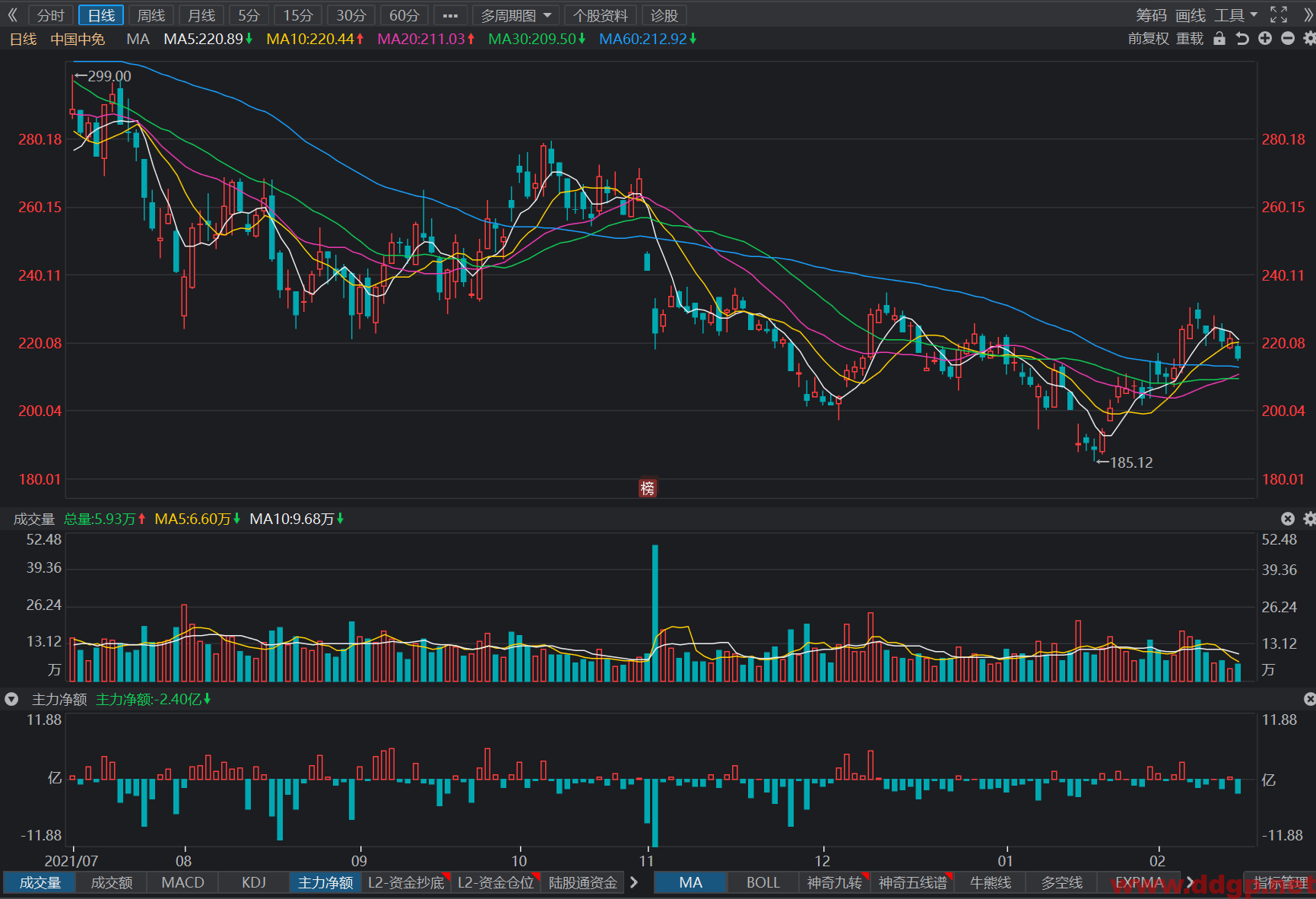
Task: Collapse the 主力净额 indicator panel
Action: pos(11,699)
